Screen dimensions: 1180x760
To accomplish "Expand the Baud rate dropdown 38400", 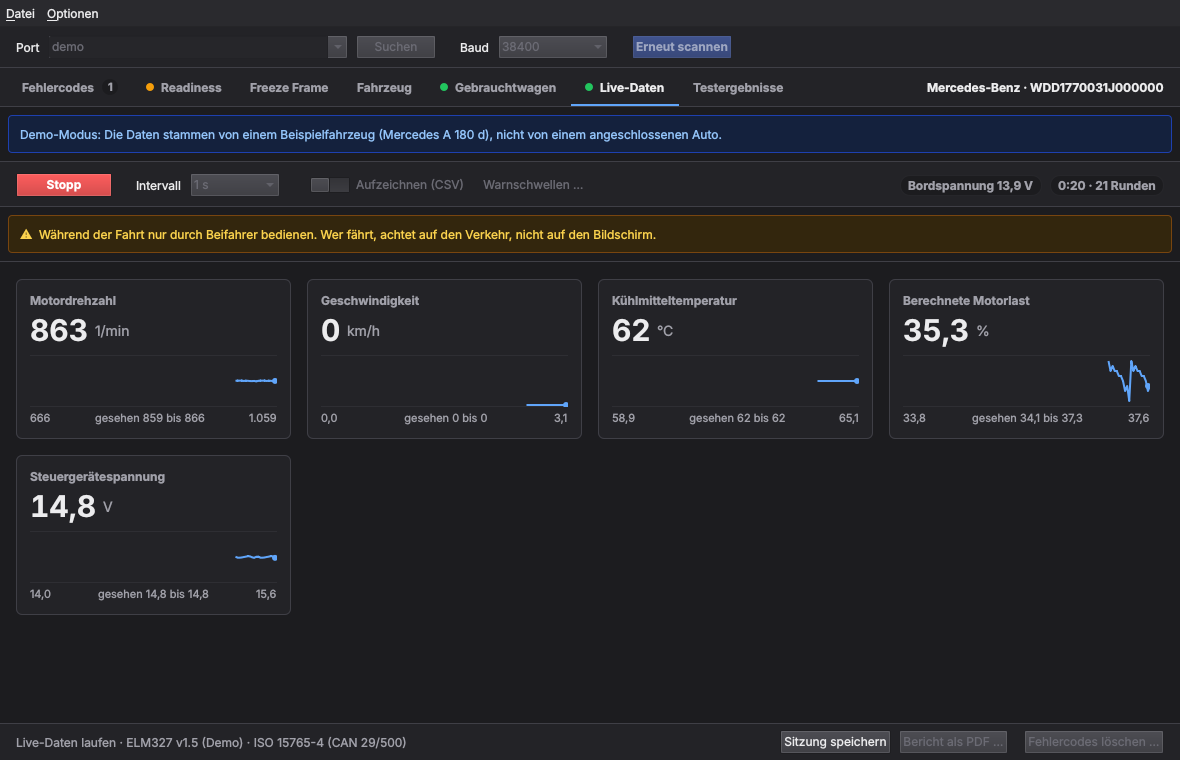I will coord(552,47).
